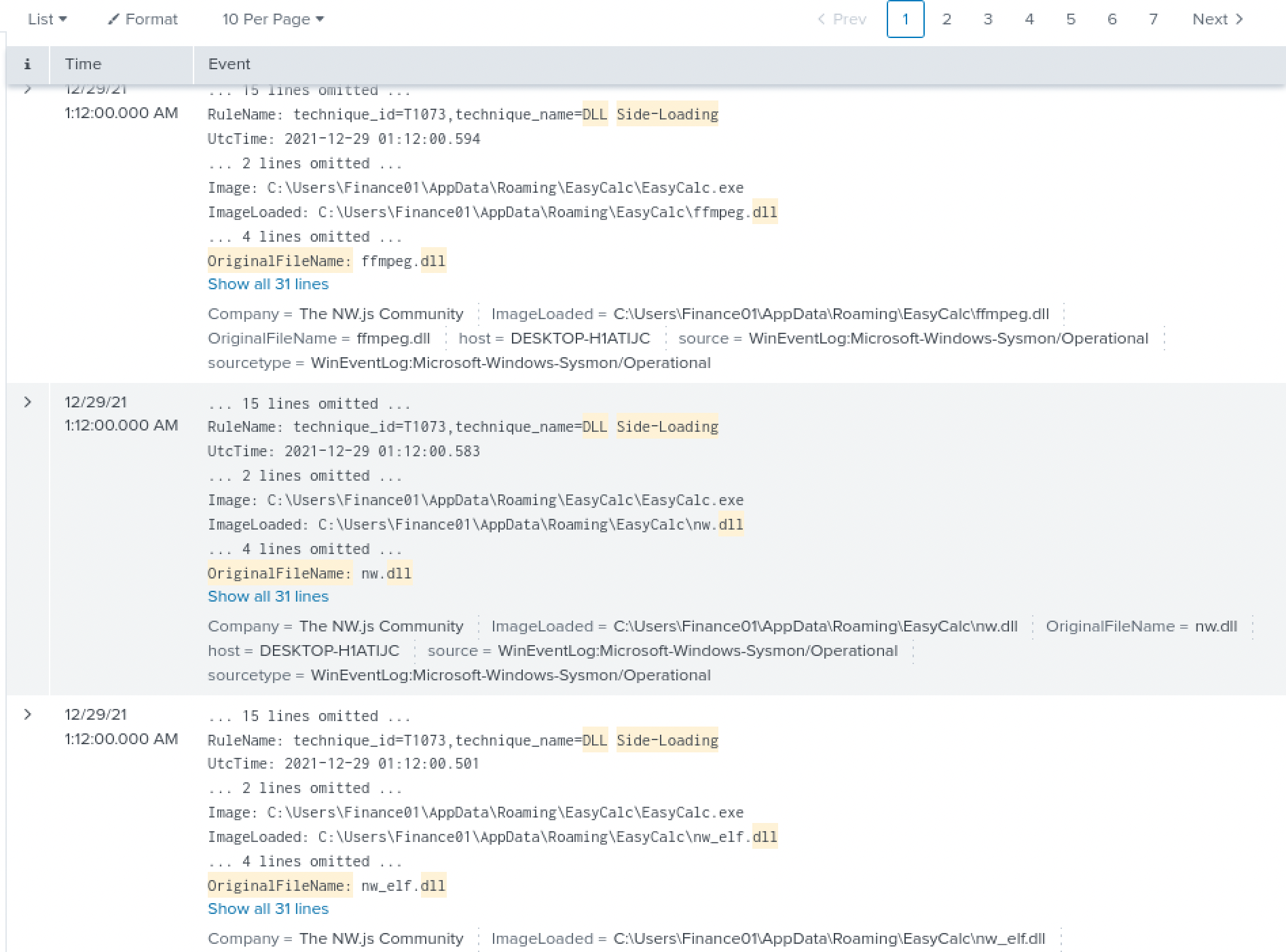The width and height of the screenshot is (1286, 952).
Task: Go to results page 6
Action: pos(1112,19)
